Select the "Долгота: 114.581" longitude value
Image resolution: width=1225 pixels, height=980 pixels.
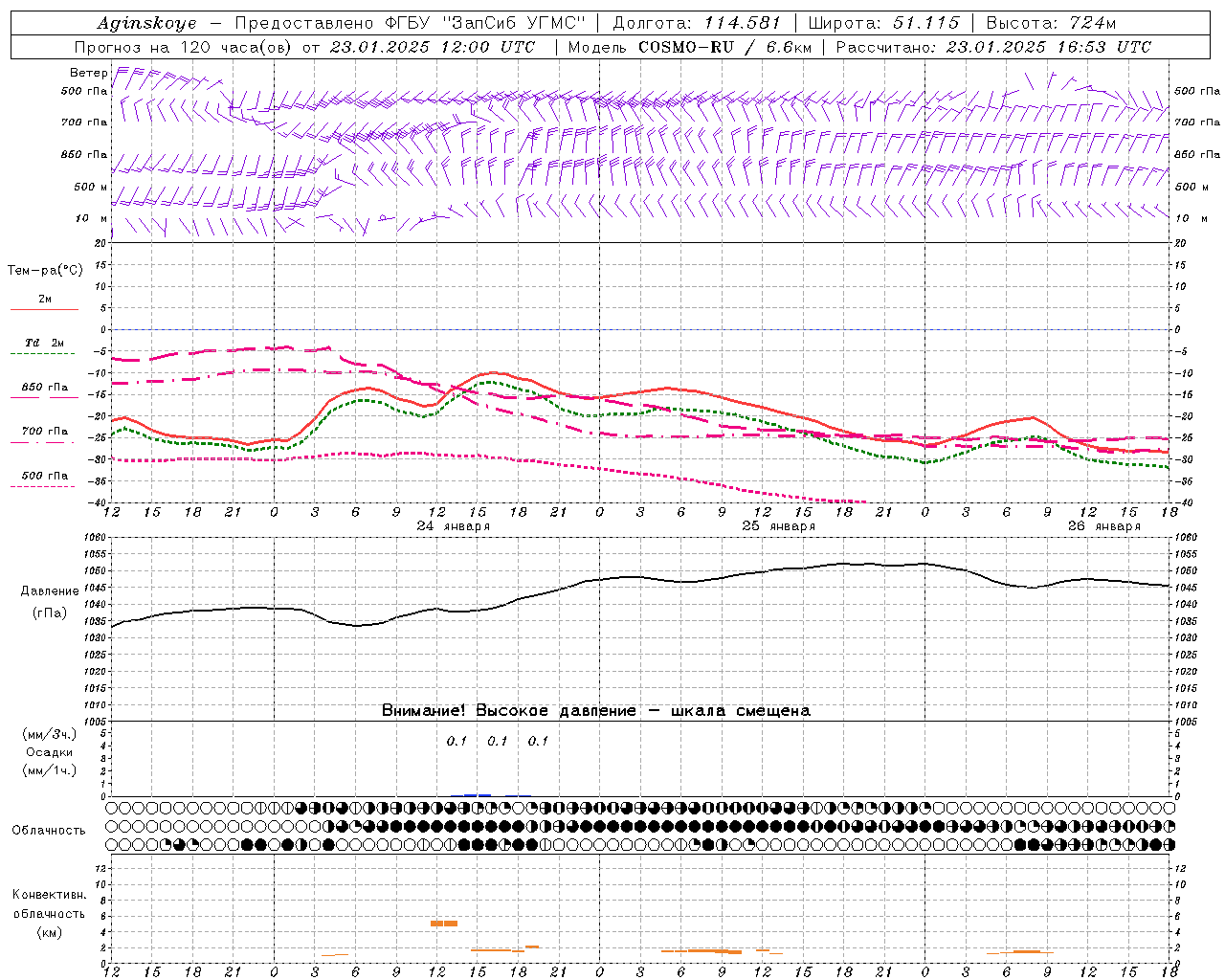[x=697, y=23]
